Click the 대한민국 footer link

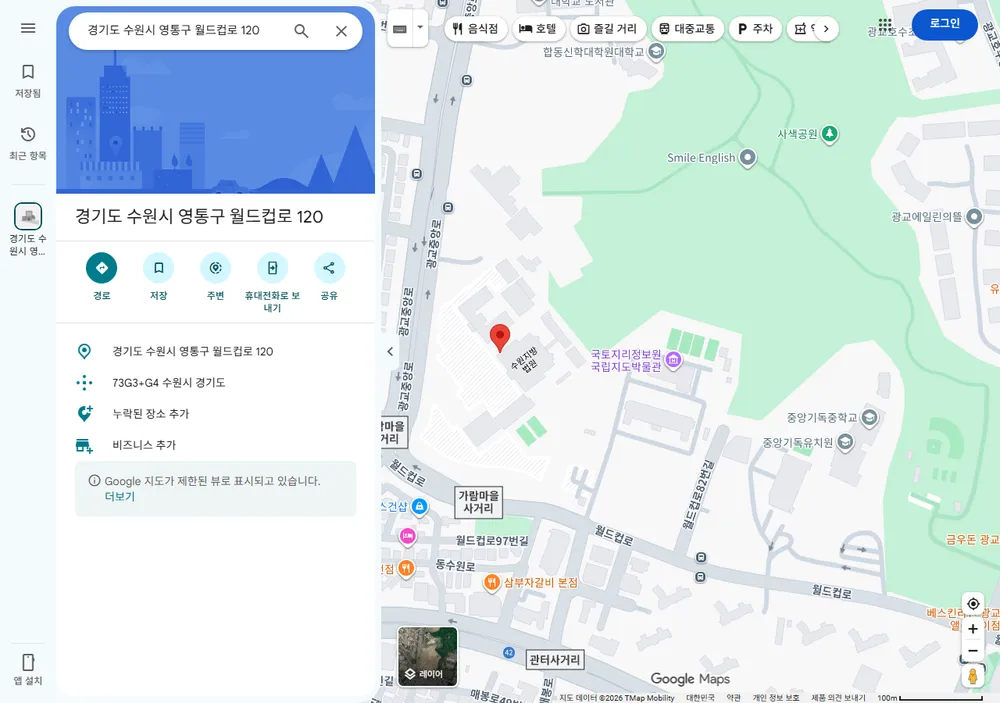point(700,698)
